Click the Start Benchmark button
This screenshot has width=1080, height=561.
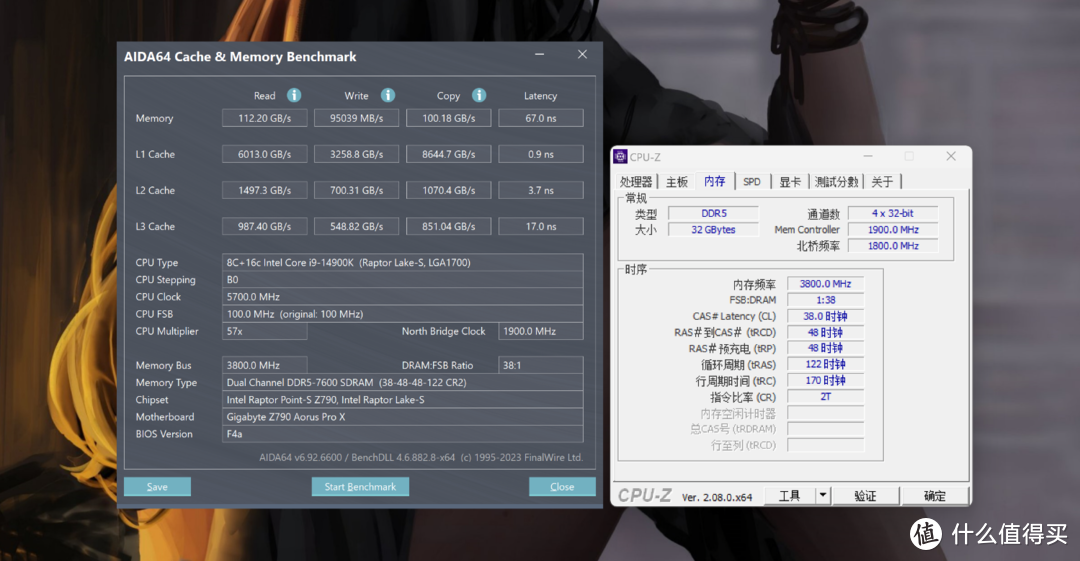360,487
